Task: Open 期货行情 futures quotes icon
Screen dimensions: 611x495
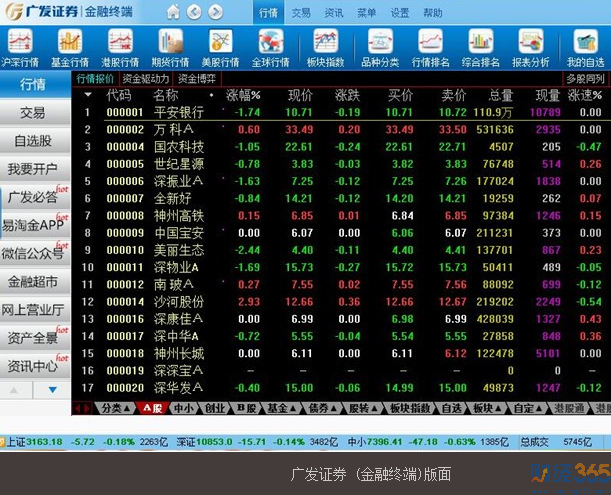Action: 170,48
